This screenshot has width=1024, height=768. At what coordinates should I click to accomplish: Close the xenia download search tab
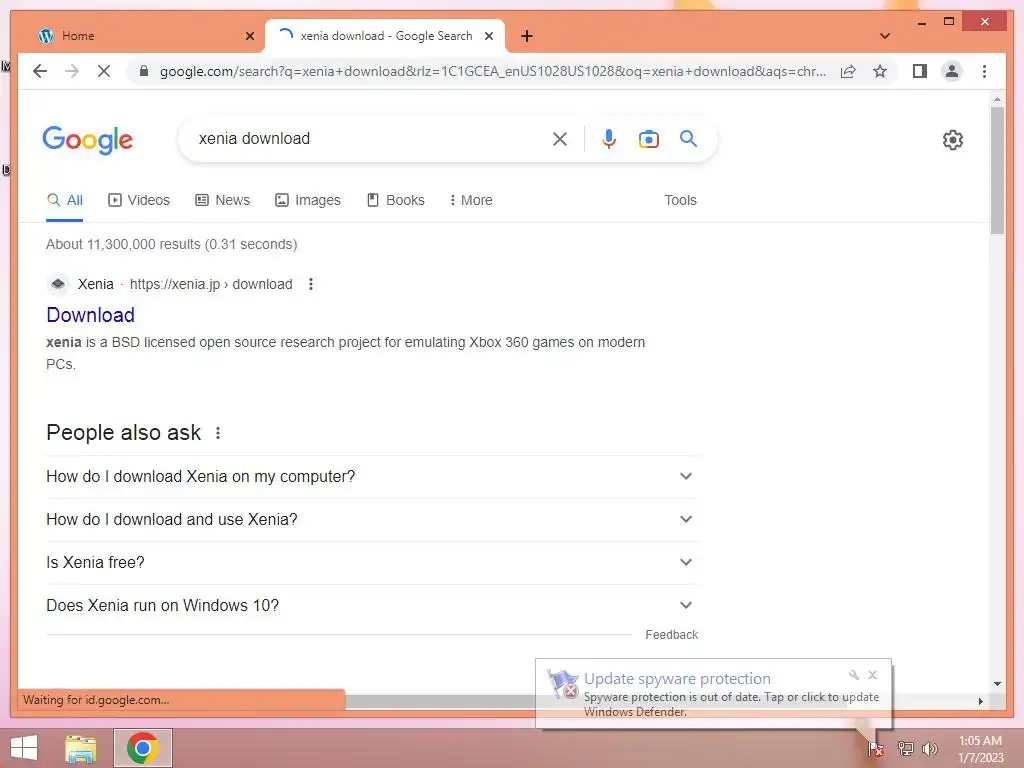coord(488,36)
